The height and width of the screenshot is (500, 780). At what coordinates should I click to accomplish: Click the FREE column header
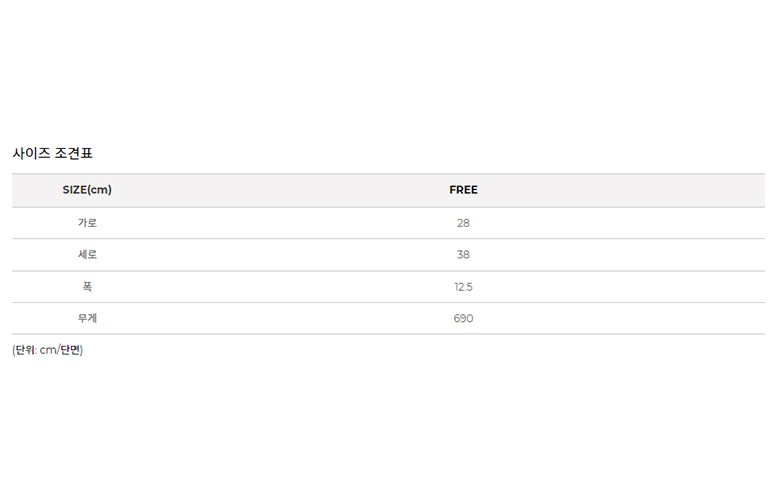pos(463,190)
